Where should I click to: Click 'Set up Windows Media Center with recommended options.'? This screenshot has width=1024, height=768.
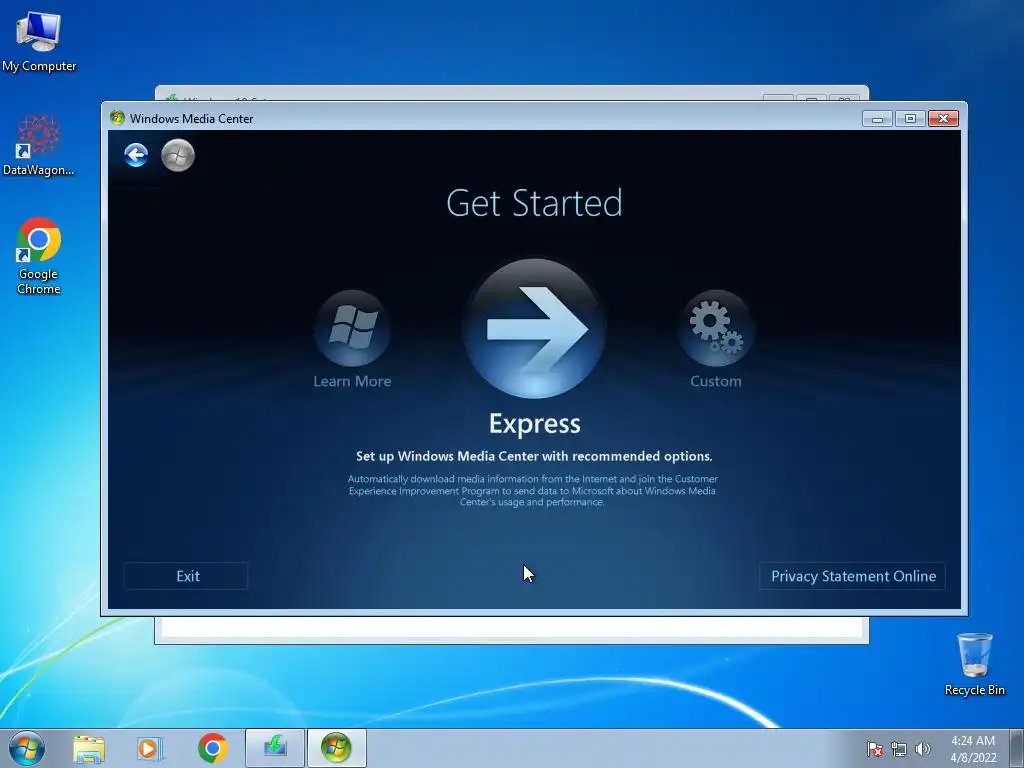coord(534,456)
